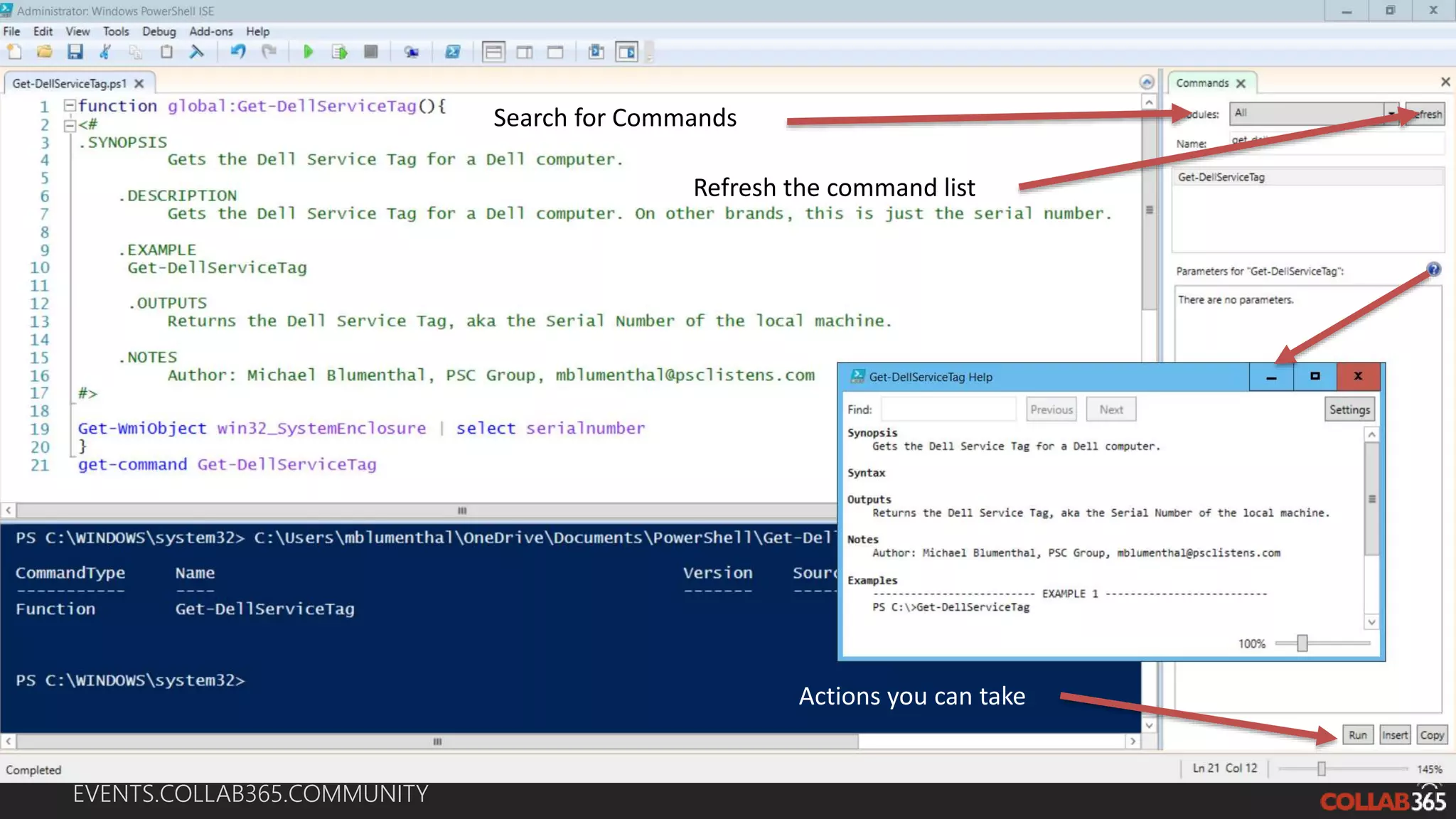Screen dimensions: 1456x819
Task: Stop operation with grey square icon
Action: tap(370, 52)
